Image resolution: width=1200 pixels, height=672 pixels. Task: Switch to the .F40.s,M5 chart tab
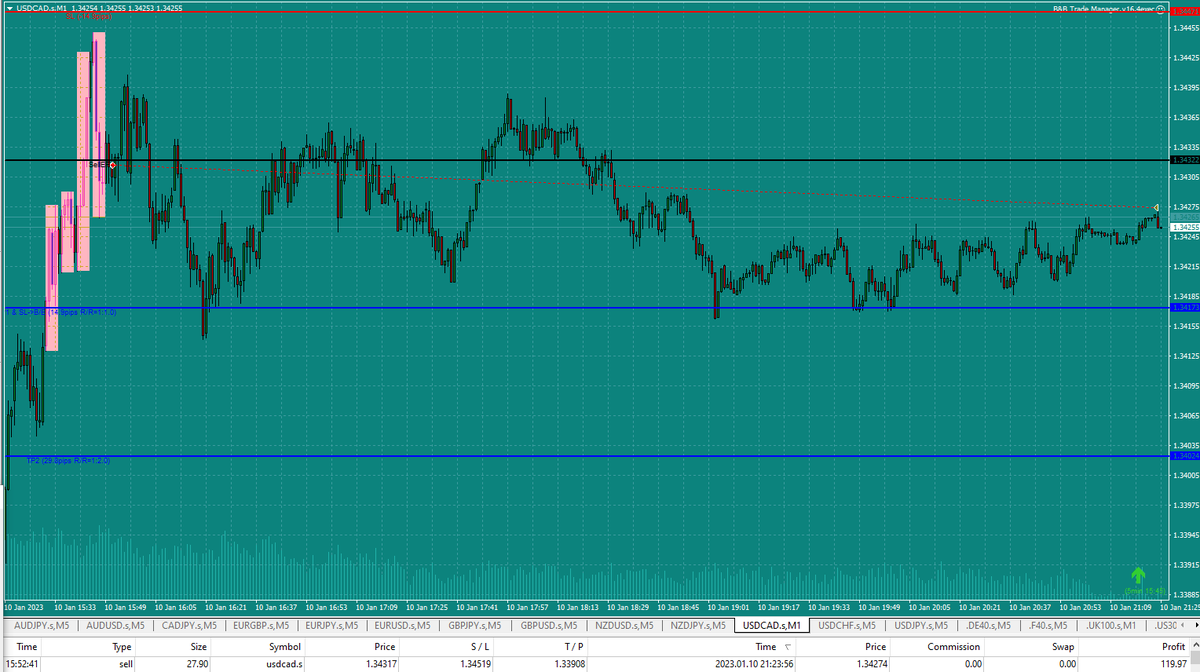pos(1048,626)
